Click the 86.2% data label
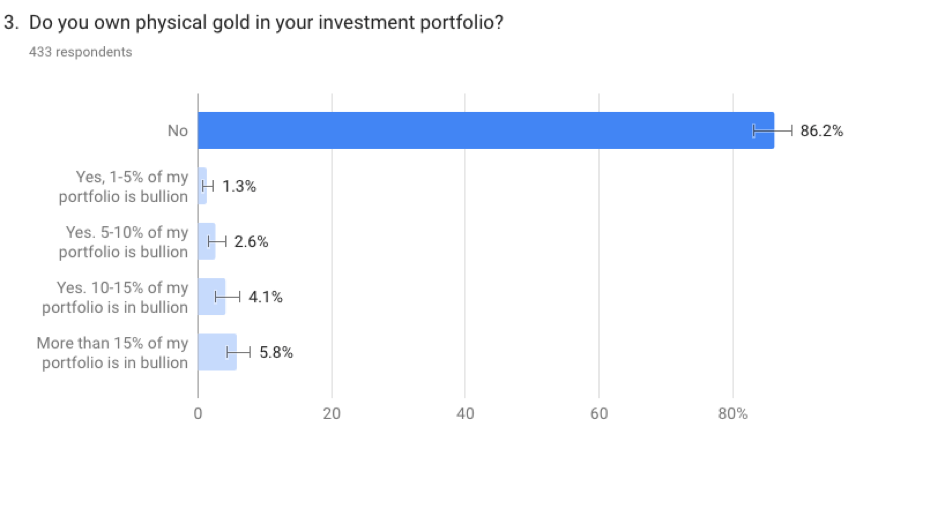 click(822, 131)
